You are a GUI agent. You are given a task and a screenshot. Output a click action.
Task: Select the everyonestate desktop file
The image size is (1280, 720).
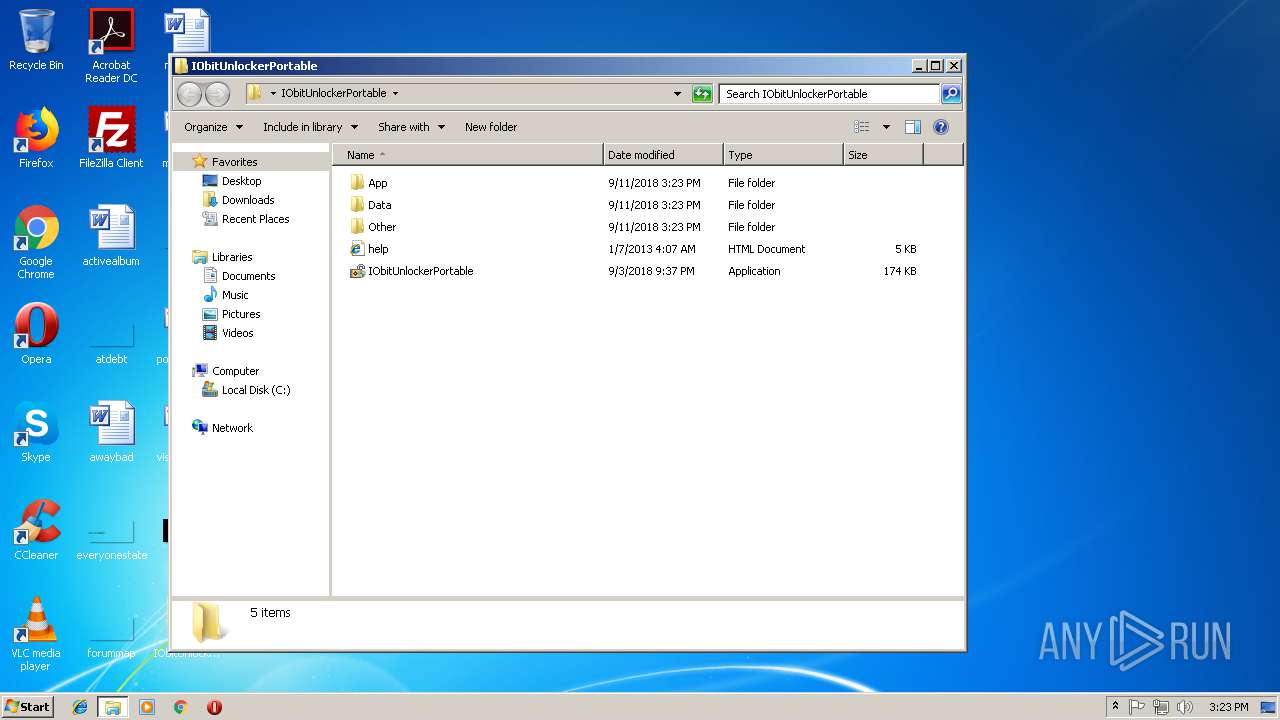click(x=111, y=542)
